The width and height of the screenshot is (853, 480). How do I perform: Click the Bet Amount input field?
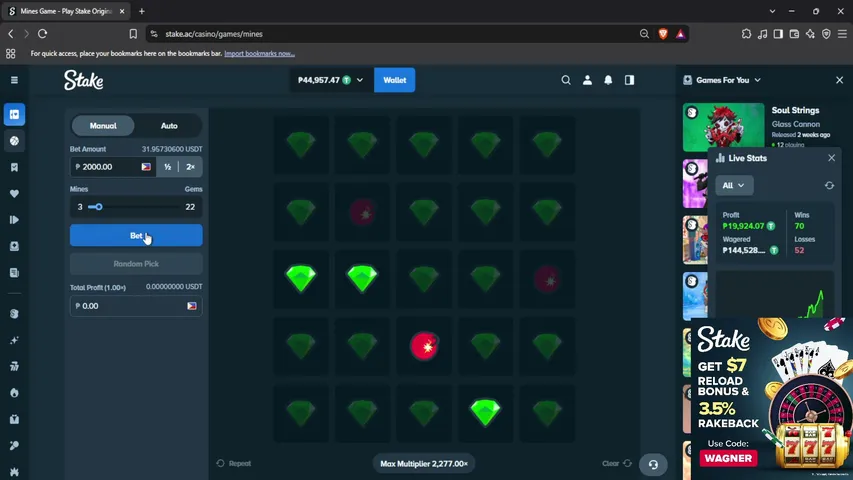click(113, 167)
